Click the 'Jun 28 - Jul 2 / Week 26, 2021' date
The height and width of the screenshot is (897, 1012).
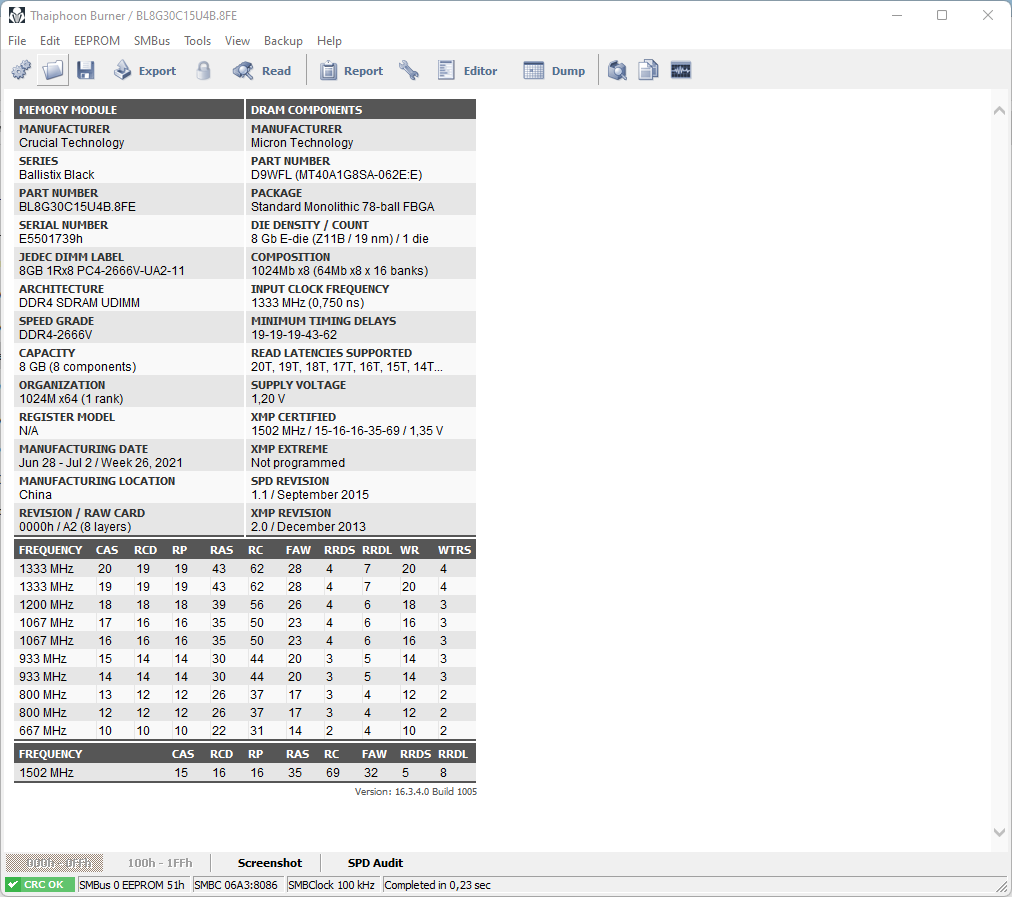tap(101, 463)
